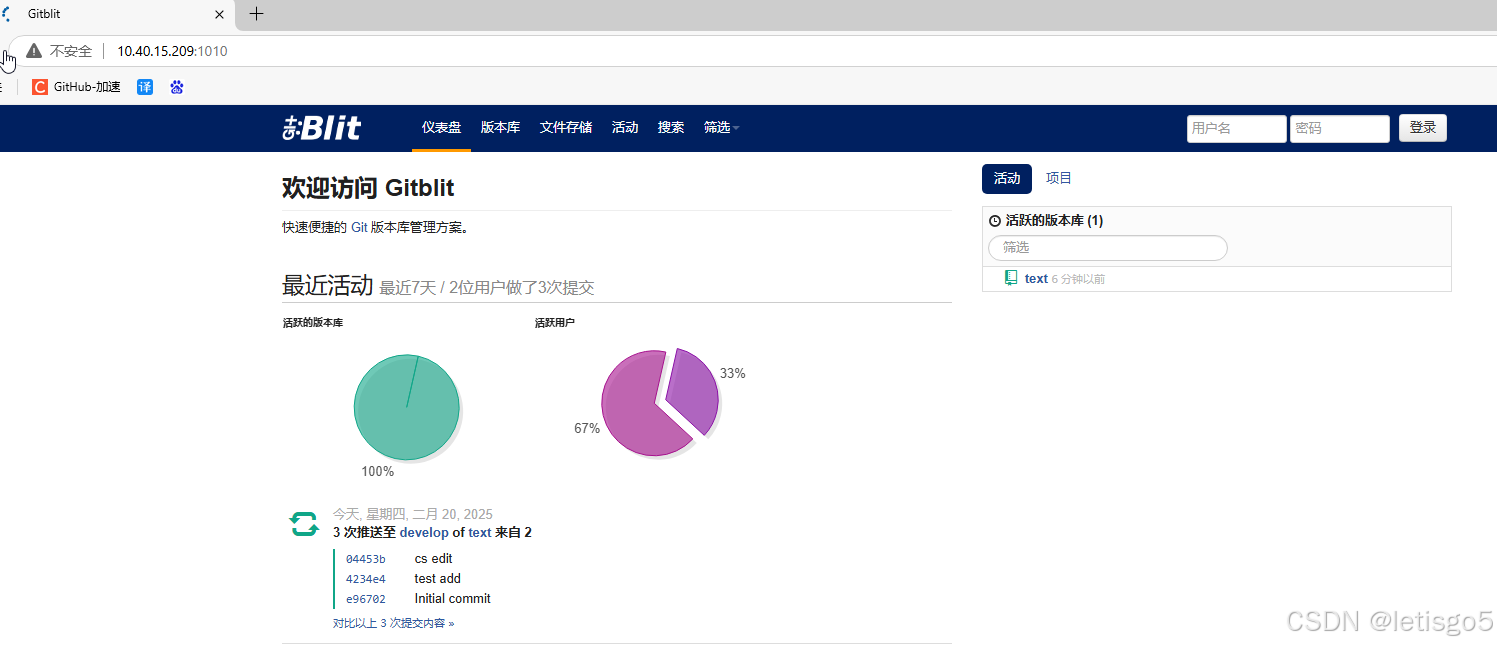Viewport: 1497px width, 647px height.
Task: Open the 活动 item in navbar
Action: tap(625, 127)
